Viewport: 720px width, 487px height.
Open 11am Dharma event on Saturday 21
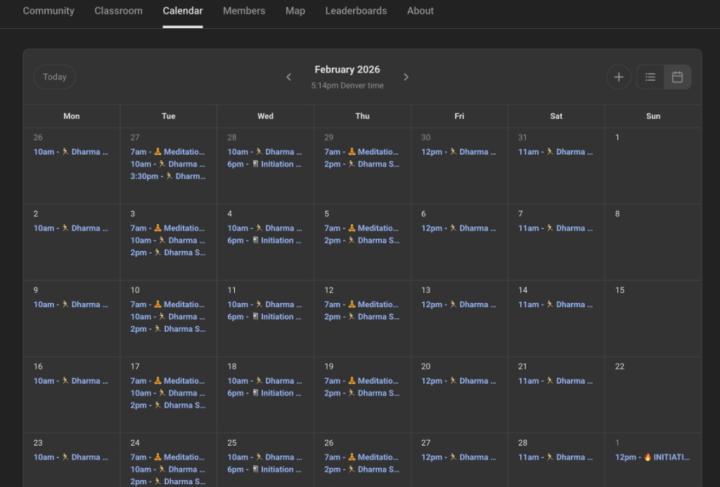556,381
